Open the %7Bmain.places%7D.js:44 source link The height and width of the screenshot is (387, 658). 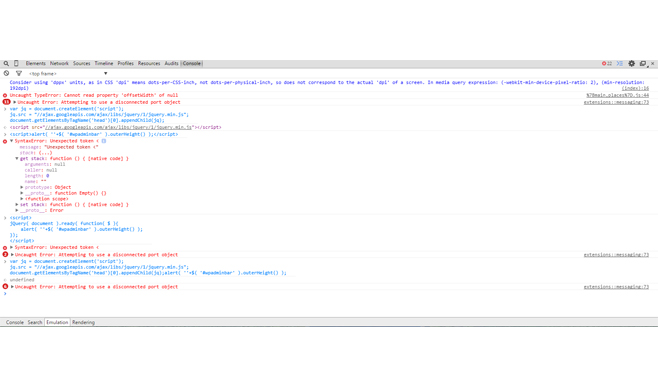click(618, 95)
